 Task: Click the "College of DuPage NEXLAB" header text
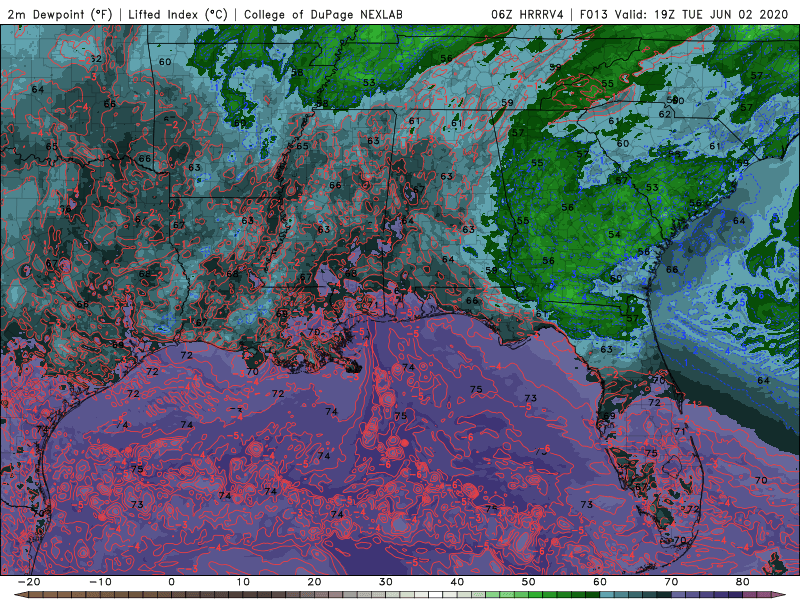pyautogui.click(x=323, y=14)
